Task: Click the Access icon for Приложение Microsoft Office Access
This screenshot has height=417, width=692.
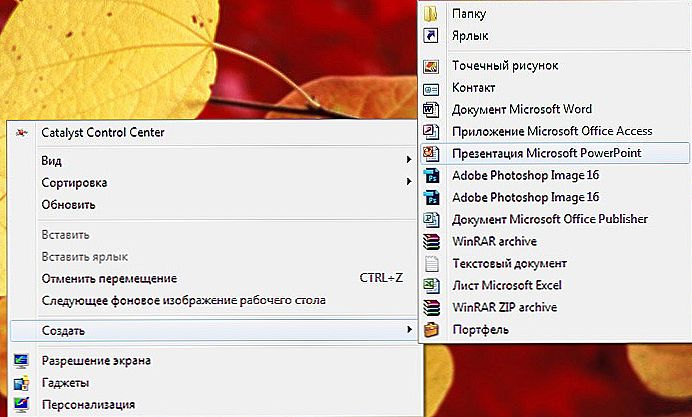Action: pos(431,131)
